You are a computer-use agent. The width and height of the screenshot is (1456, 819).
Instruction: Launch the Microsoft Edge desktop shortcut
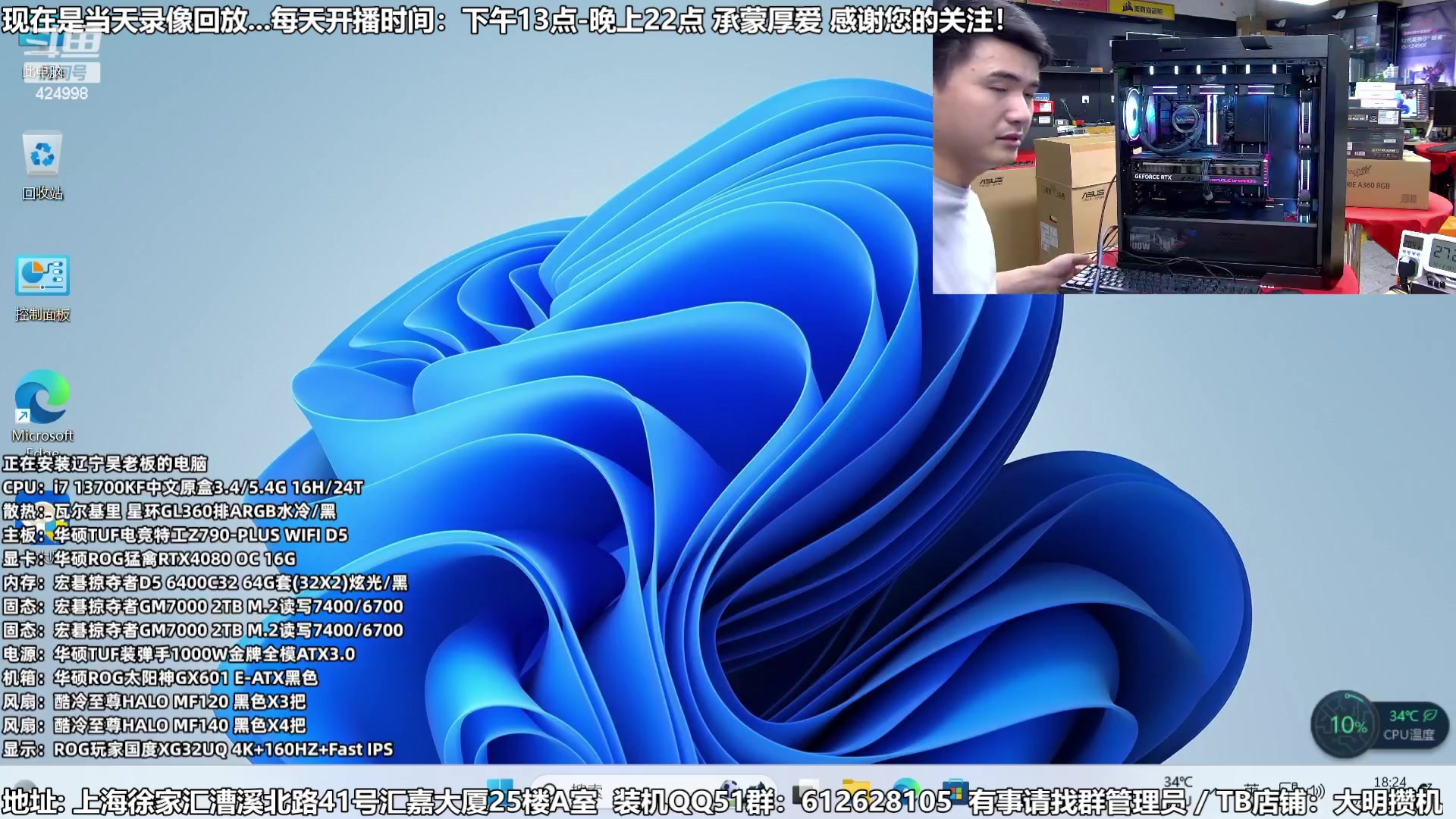click(42, 397)
